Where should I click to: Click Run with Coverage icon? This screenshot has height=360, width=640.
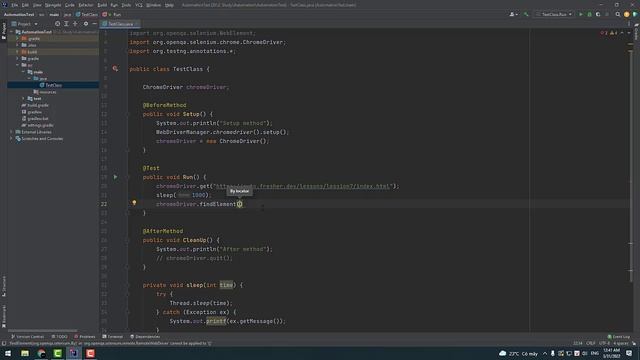[x=598, y=14]
